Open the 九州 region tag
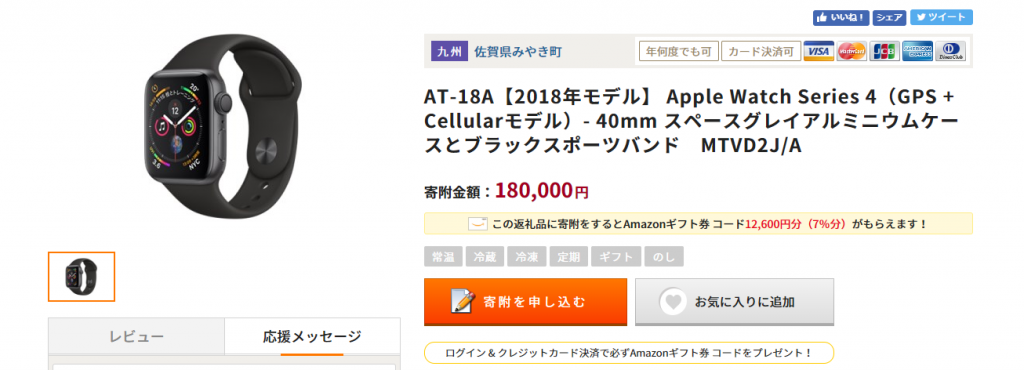The width and height of the screenshot is (1024, 370). tap(449, 51)
